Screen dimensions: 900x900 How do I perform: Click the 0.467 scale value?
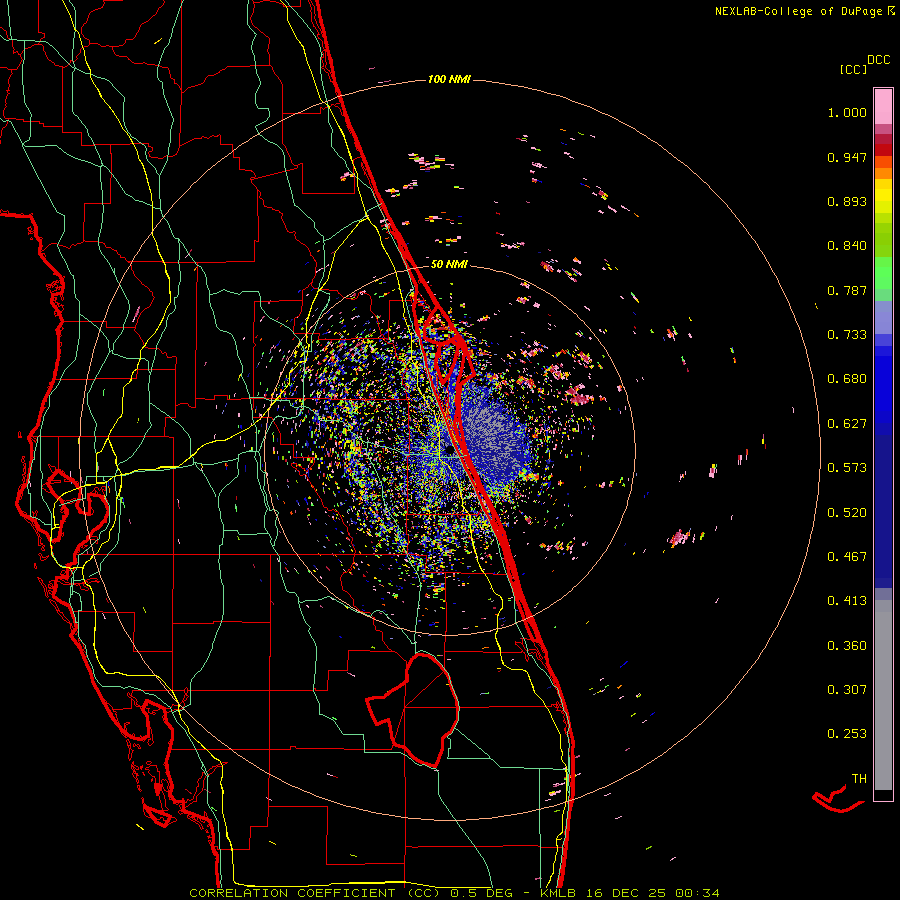pyautogui.click(x=847, y=557)
